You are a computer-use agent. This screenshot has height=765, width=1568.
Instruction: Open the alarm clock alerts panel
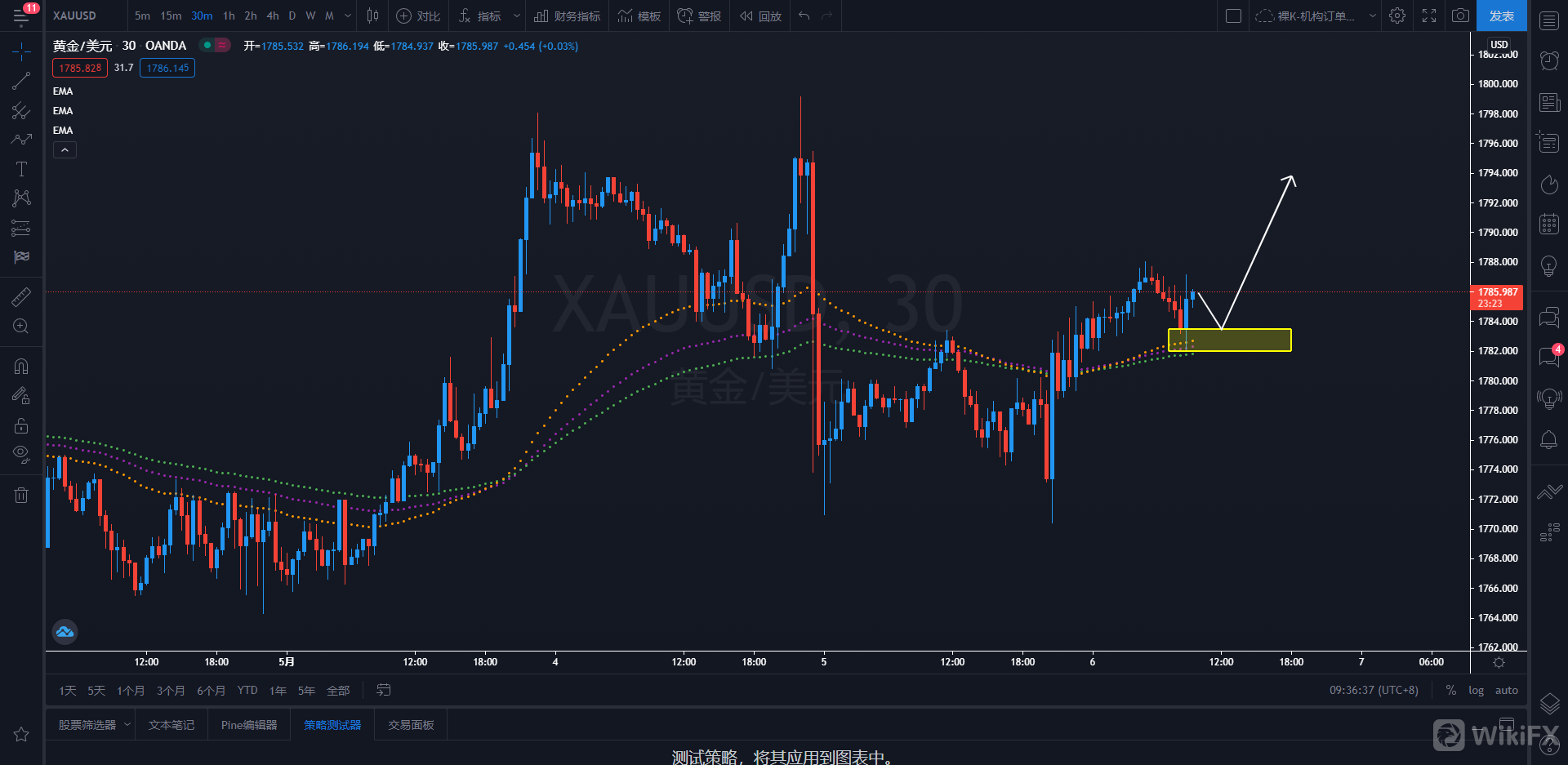coord(1549,60)
